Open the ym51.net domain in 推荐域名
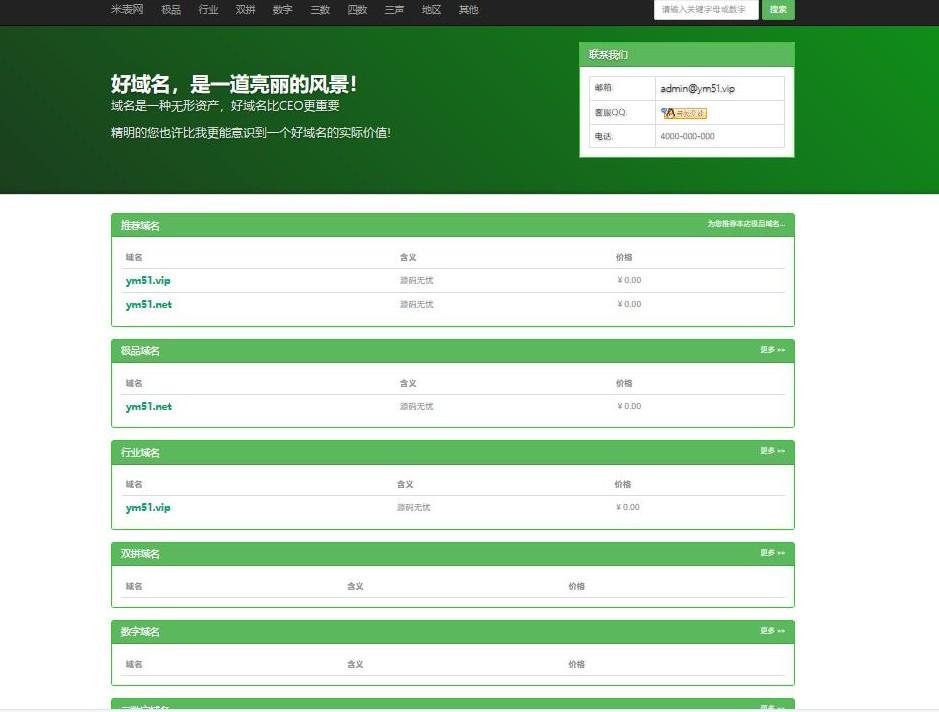Screen dimensions: 939x712 click(x=148, y=304)
